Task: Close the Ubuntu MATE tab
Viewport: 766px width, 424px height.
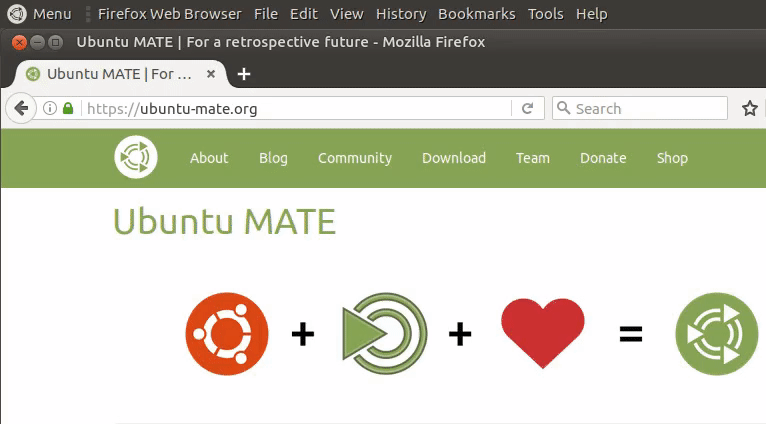Action: tap(211, 74)
